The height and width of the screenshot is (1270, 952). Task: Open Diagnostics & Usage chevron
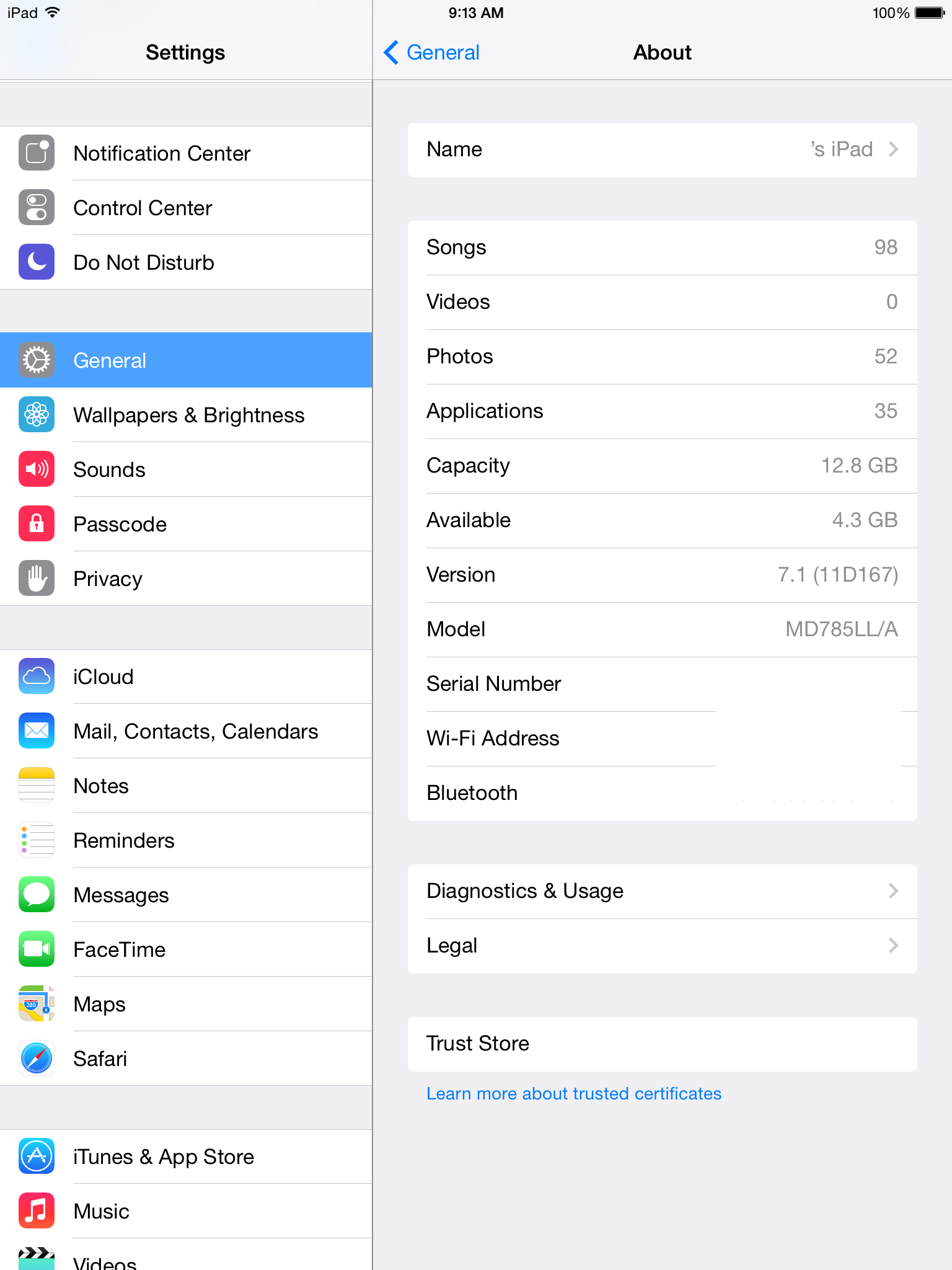point(893,891)
